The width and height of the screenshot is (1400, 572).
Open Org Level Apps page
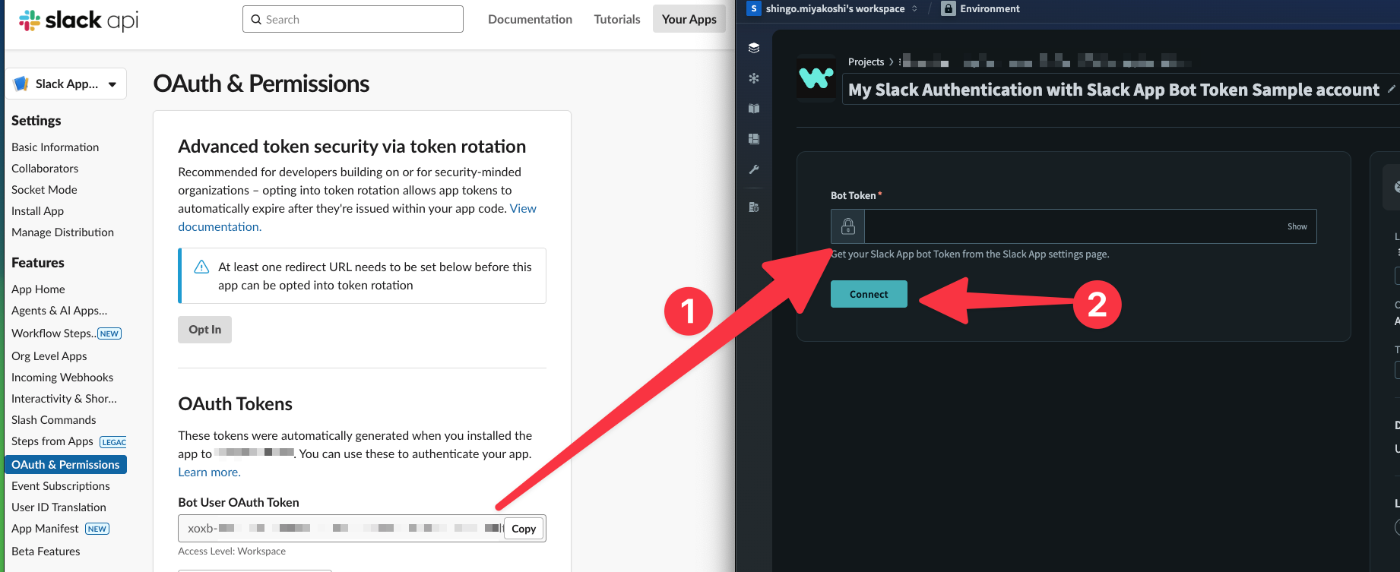point(49,356)
